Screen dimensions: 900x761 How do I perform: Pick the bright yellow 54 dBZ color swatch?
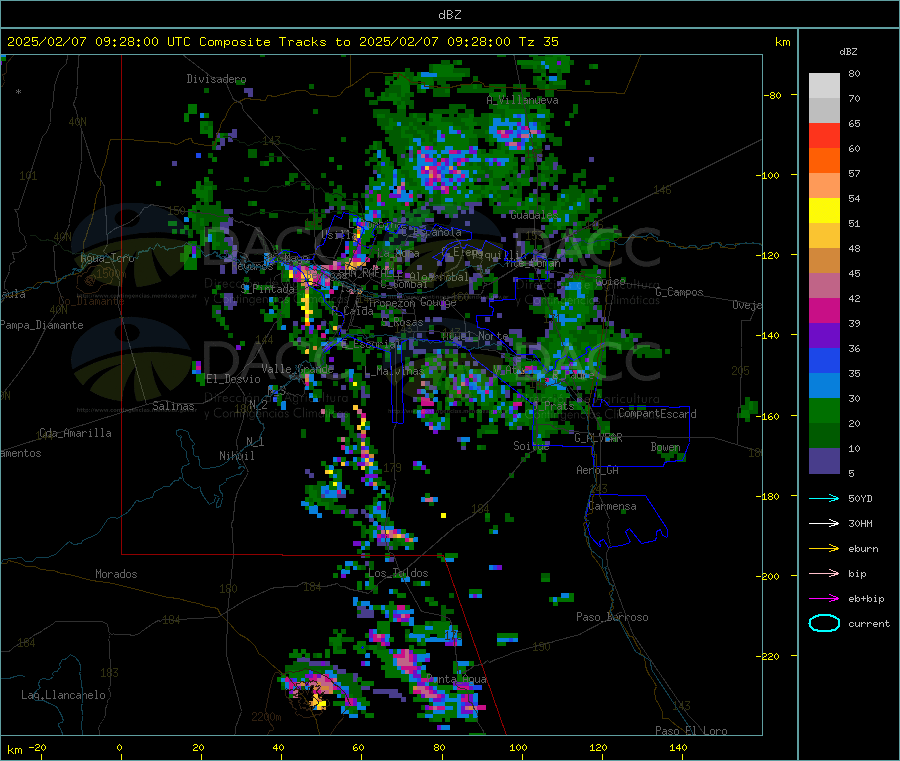coord(824,211)
